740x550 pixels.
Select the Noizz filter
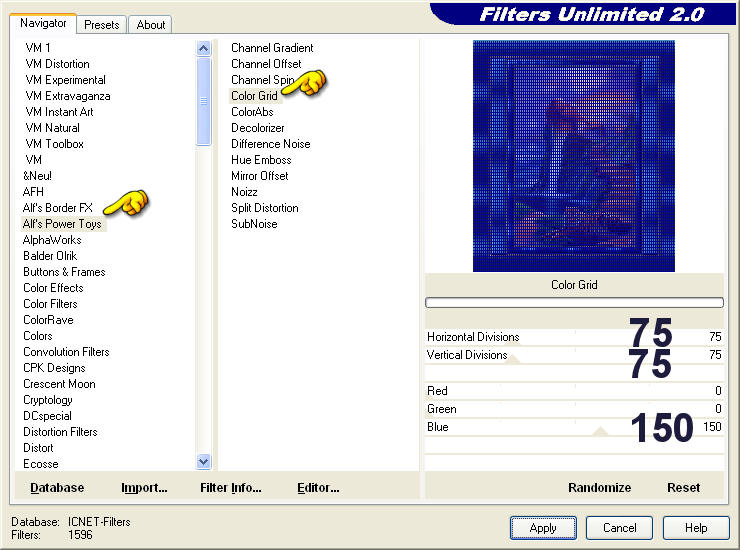244,192
